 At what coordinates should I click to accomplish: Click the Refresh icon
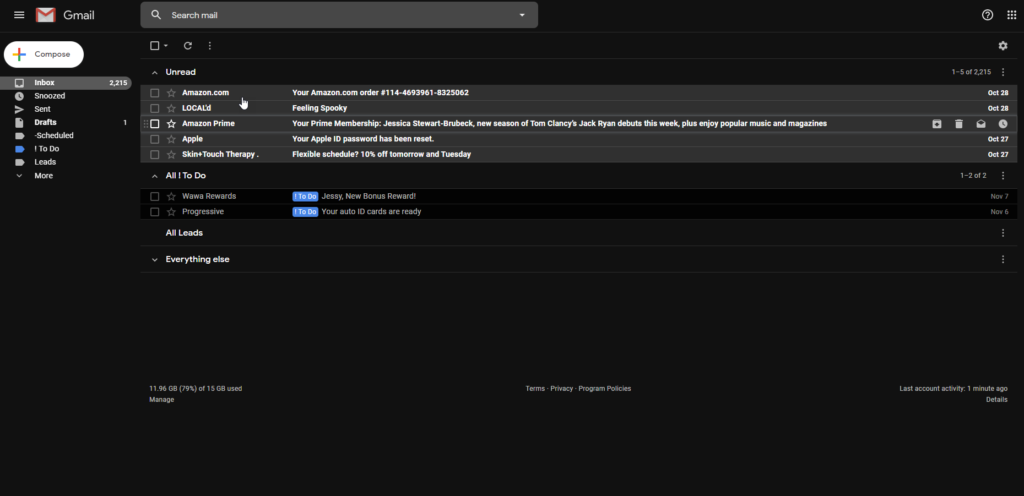(188, 46)
